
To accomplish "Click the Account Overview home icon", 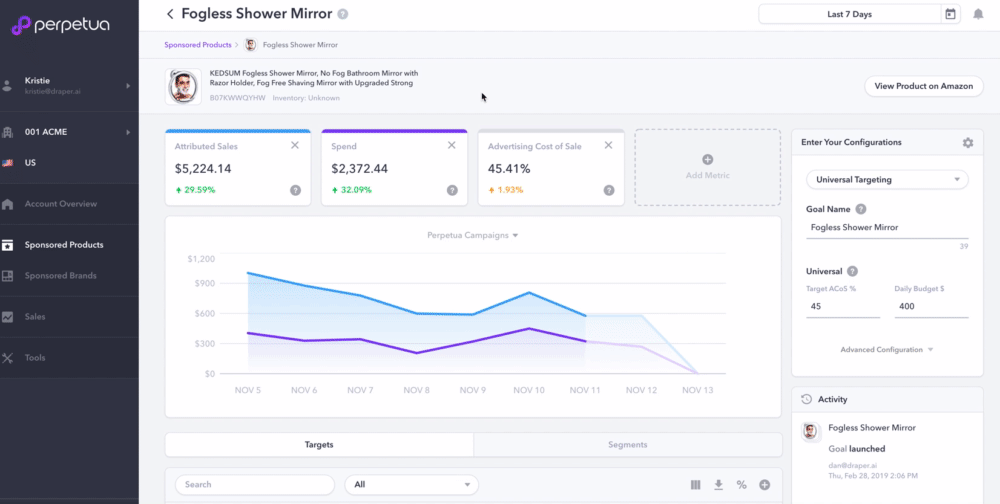I will point(8,204).
